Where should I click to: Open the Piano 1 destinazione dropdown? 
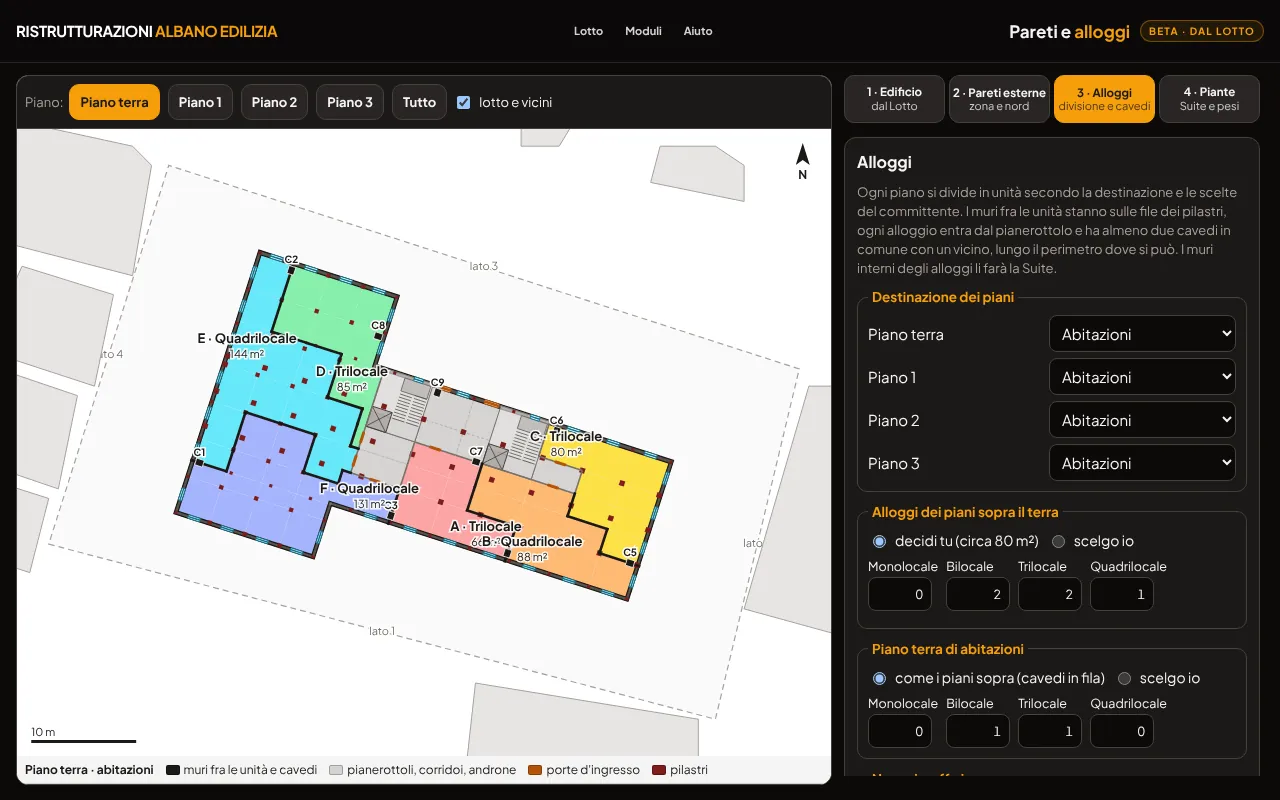(x=1142, y=377)
